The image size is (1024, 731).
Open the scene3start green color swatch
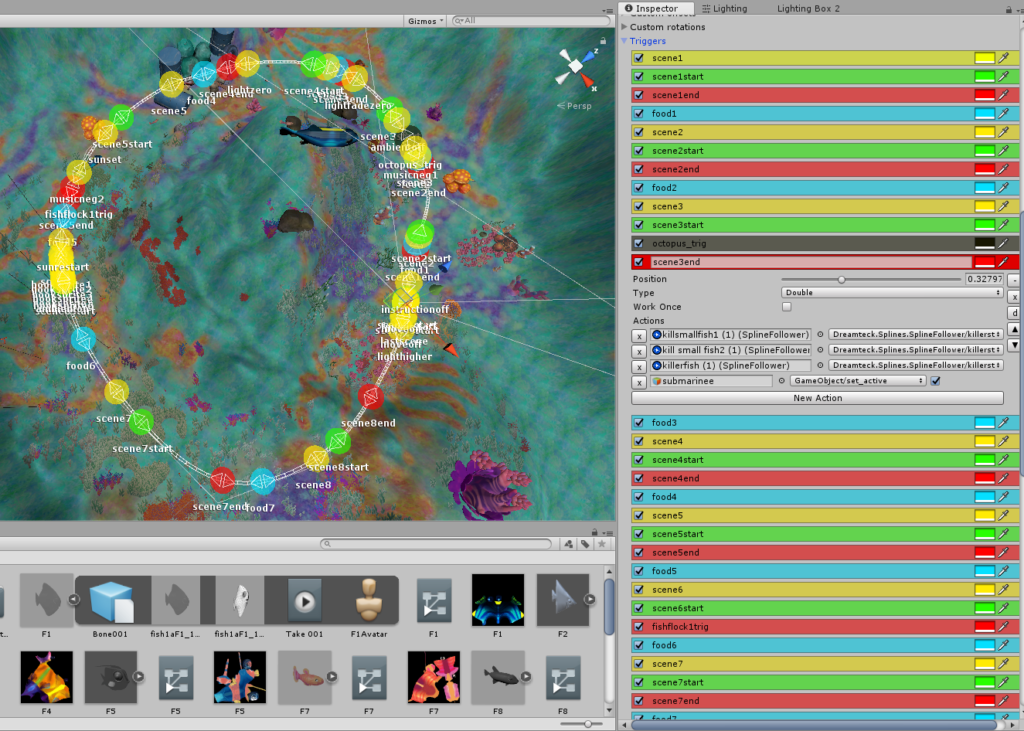pos(984,225)
